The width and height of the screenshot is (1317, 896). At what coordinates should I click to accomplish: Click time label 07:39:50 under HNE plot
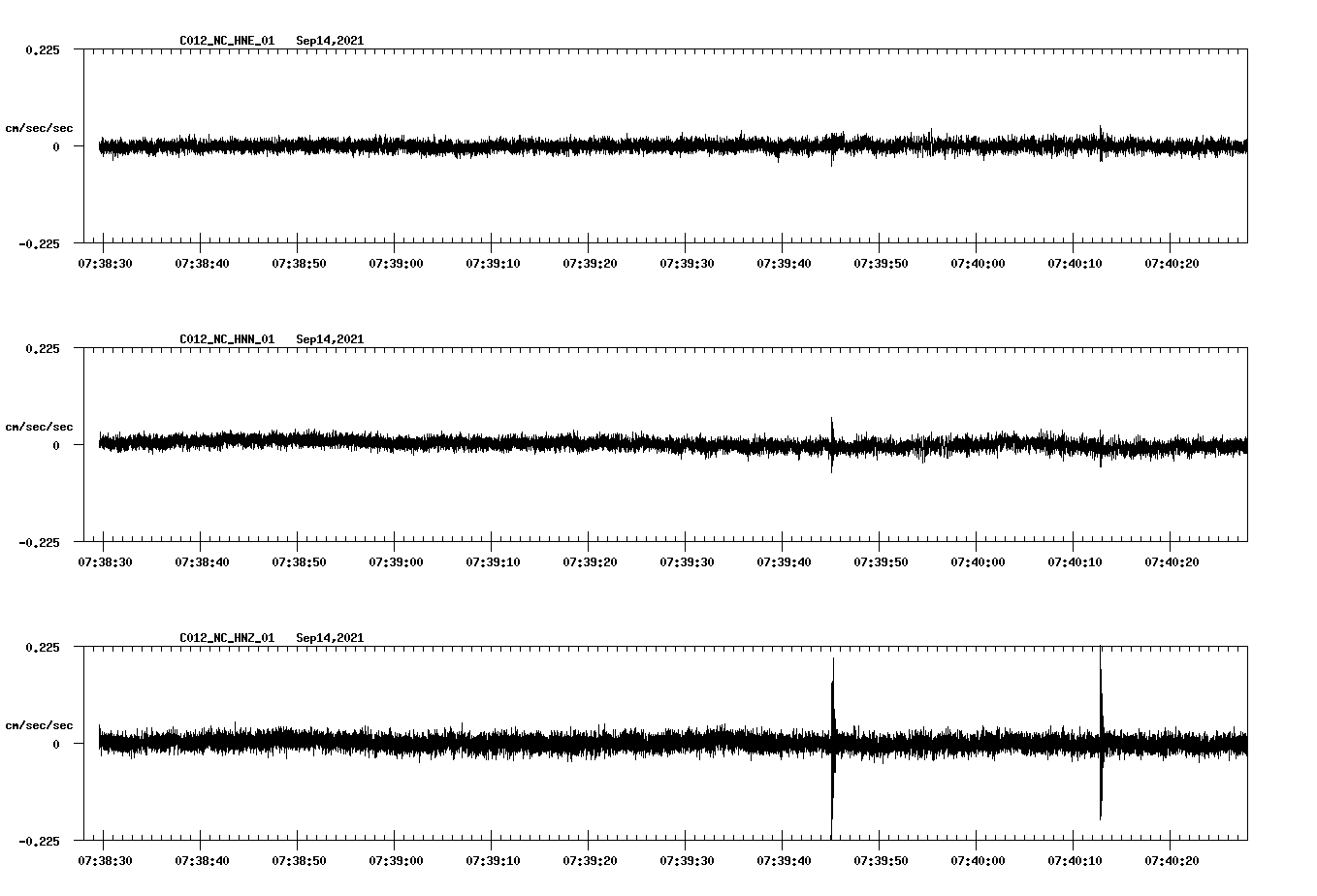pos(881,264)
